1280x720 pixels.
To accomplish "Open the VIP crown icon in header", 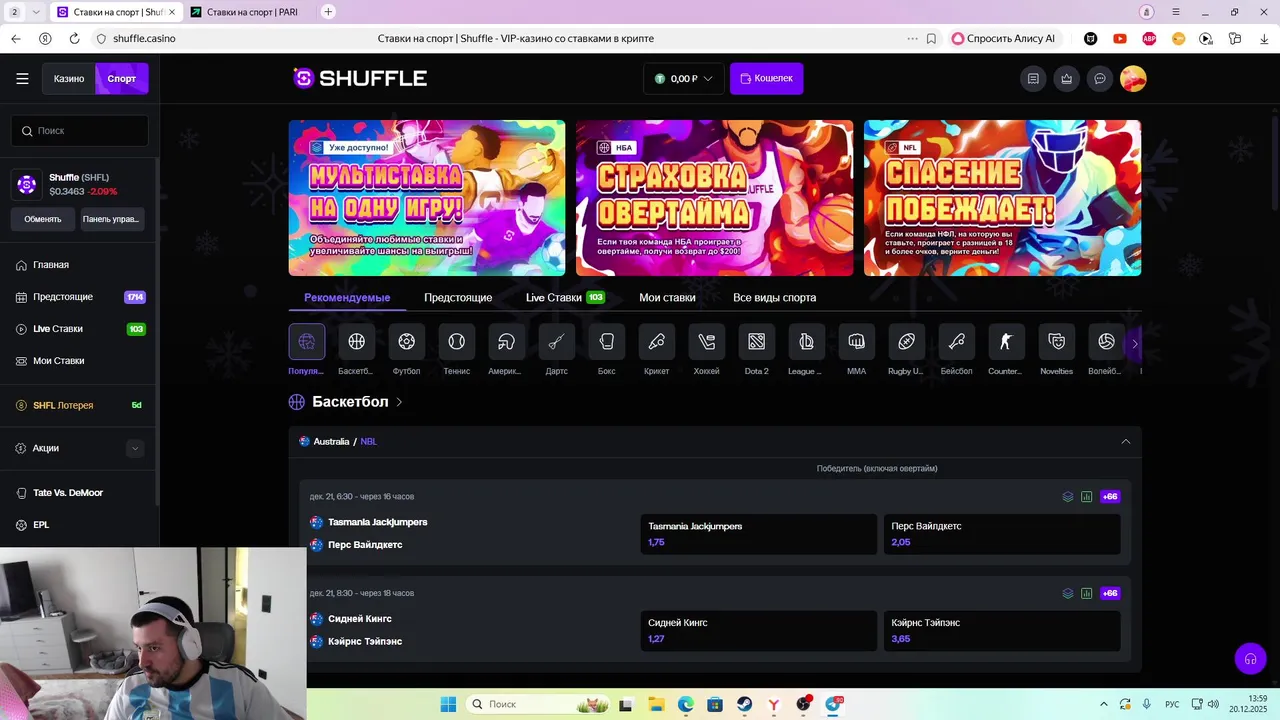I will (1067, 79).
